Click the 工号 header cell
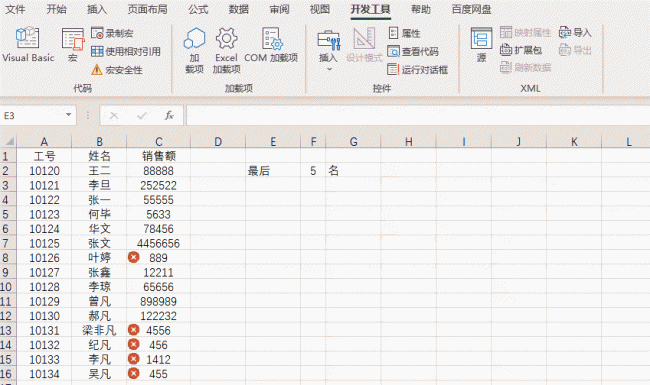 pos(44,156)
